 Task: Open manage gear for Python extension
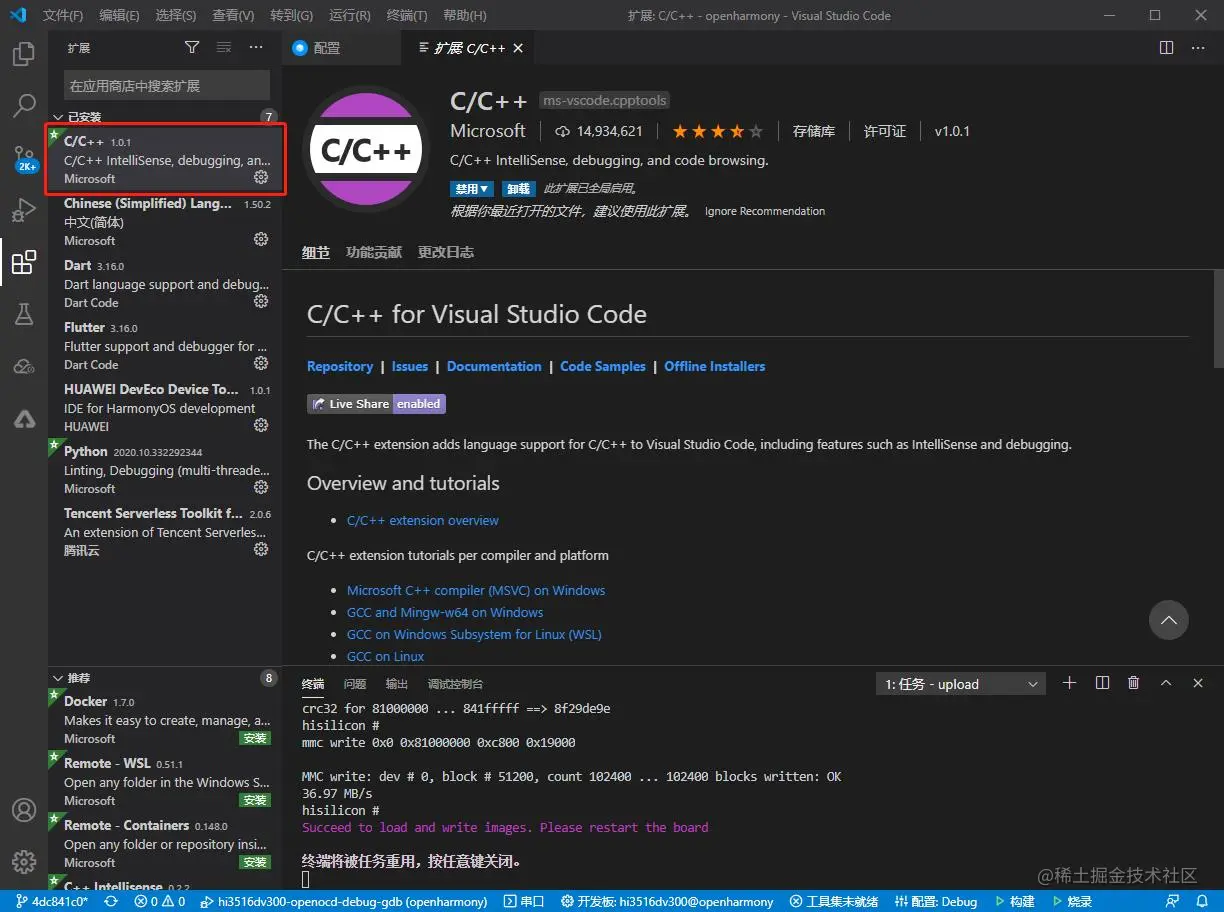pos(261,488)
